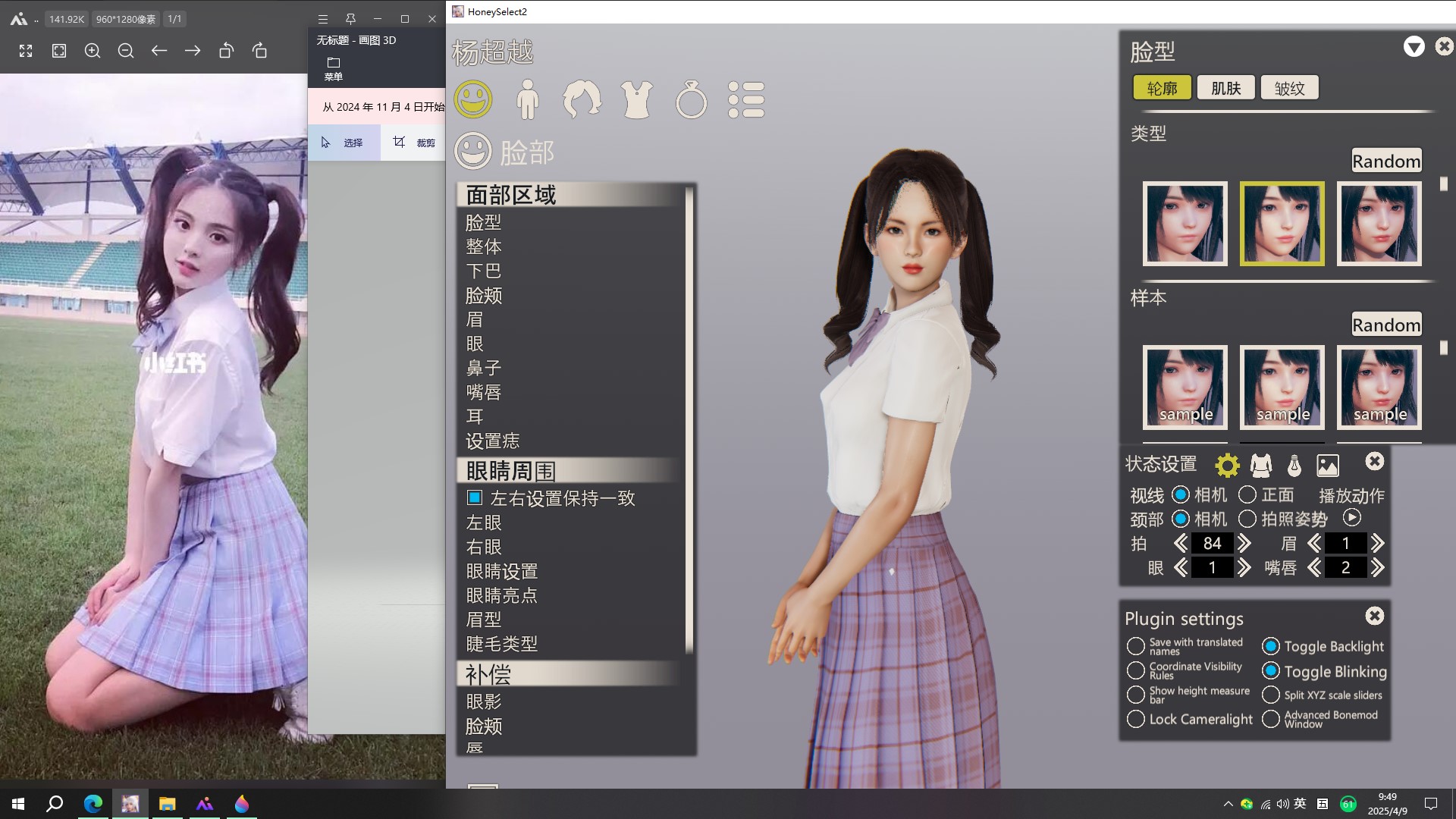
Task: Open the accessories ring category icon
Action: pos(691,99)
